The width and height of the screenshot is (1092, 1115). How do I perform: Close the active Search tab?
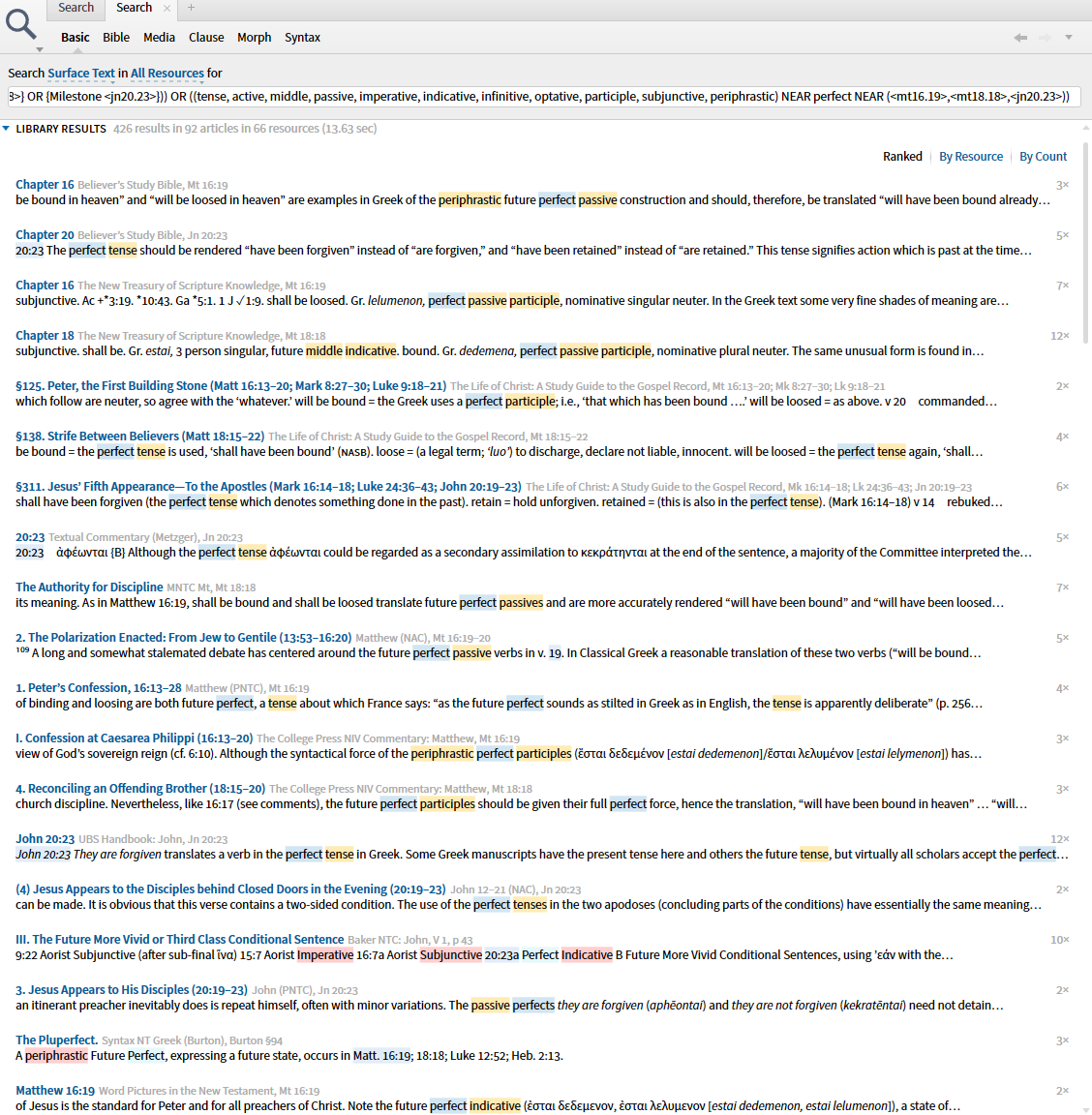point(167,9)
